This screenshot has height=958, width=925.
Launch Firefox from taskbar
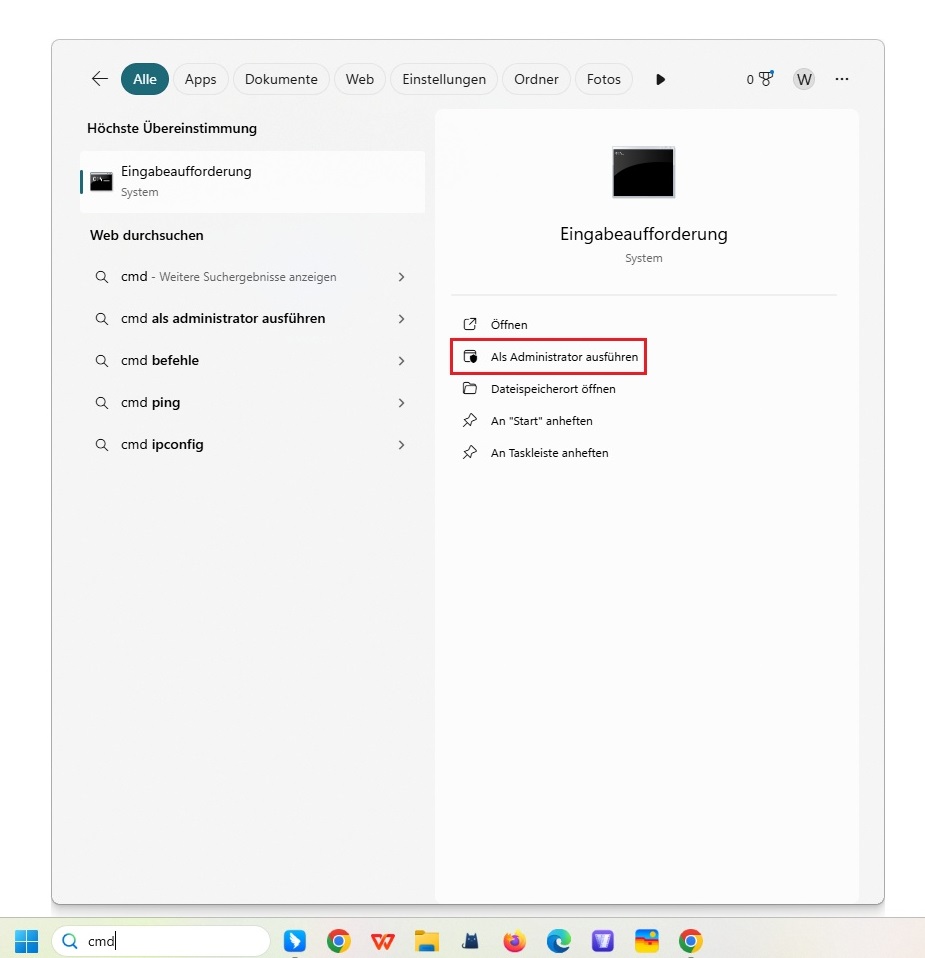tap(514, 941)
